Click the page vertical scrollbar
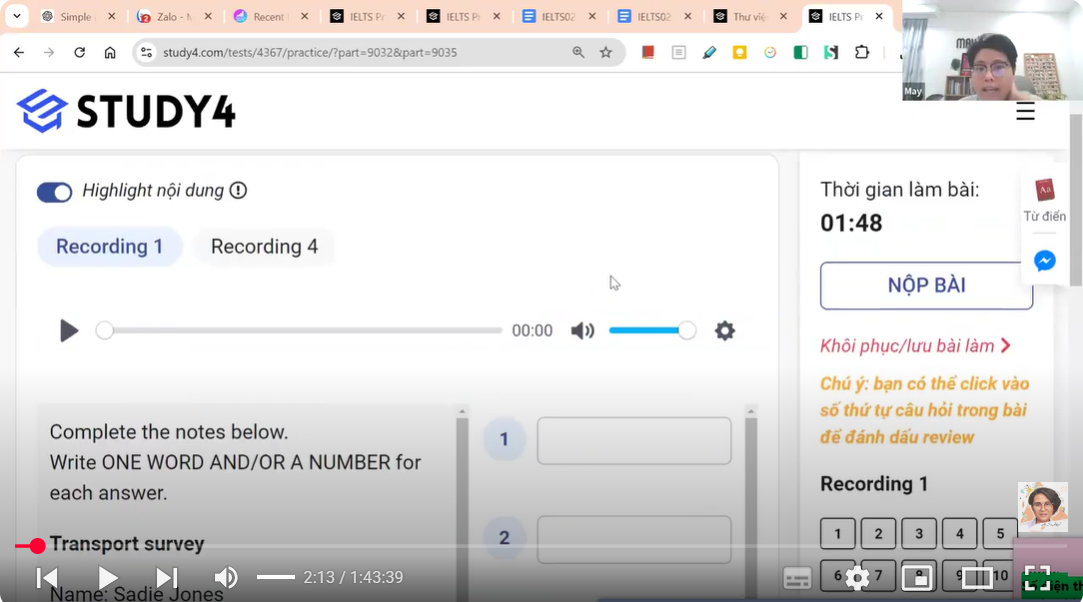1083x602 pixels. [1075, 200]
